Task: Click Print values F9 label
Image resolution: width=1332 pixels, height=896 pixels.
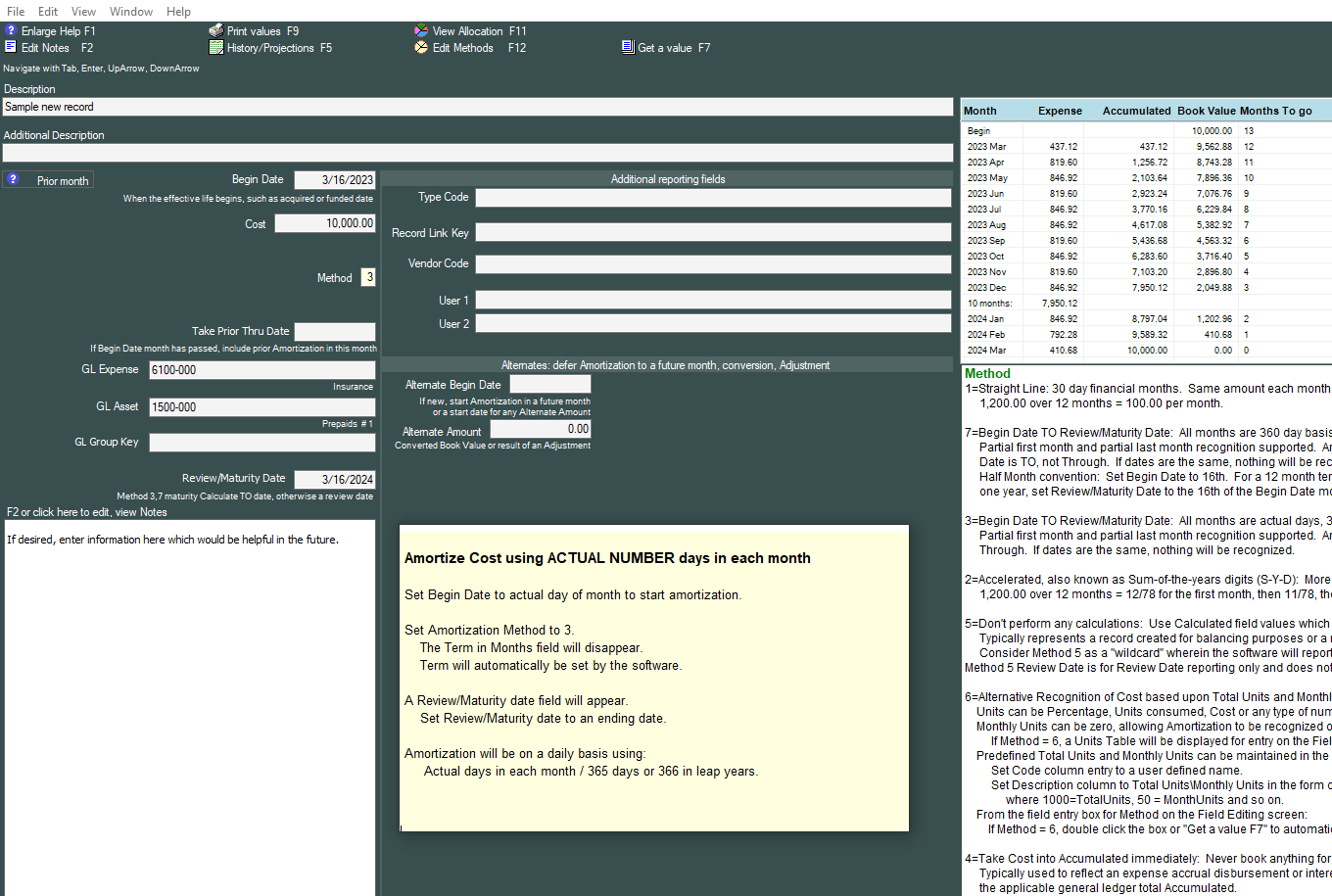Action: [x=262, y=31]
